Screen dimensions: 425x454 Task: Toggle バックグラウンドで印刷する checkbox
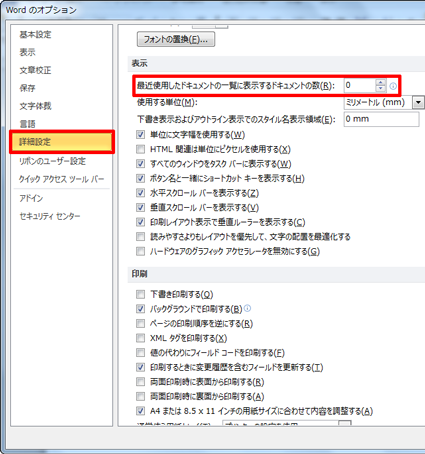click(x=140, y=309)
